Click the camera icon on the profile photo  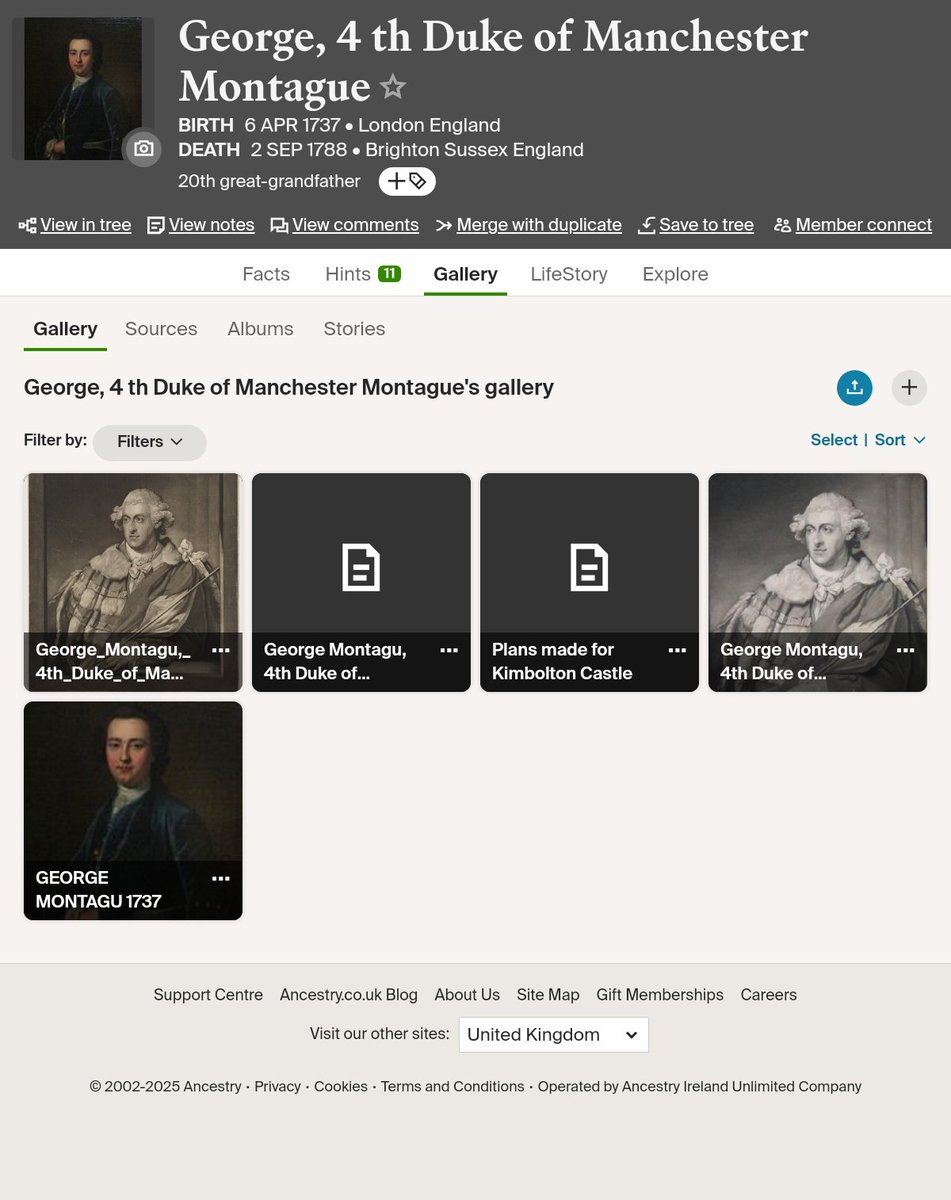(143, 148)
